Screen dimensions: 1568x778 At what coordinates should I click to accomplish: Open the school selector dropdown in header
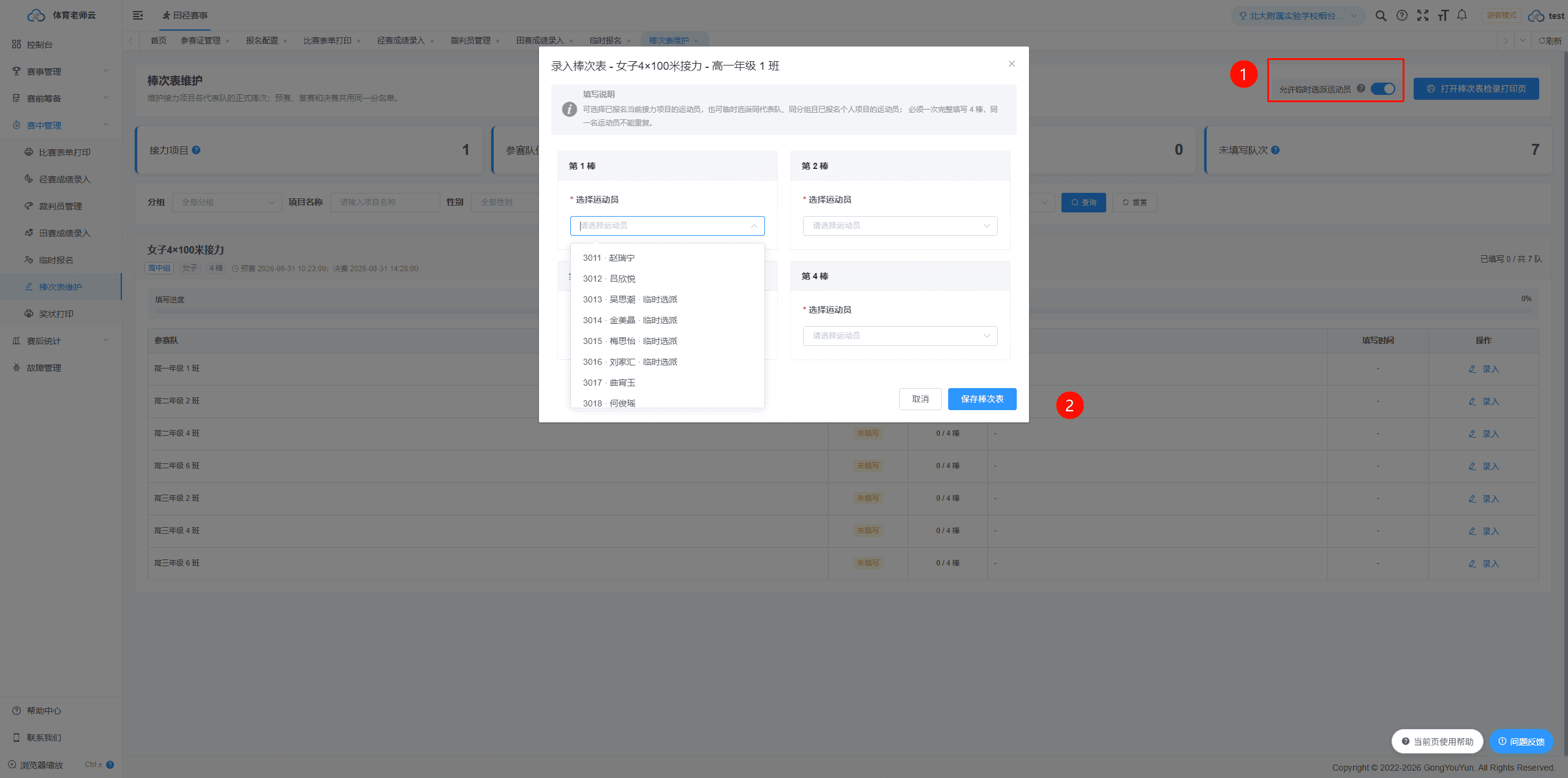(x=1298, y=16)
